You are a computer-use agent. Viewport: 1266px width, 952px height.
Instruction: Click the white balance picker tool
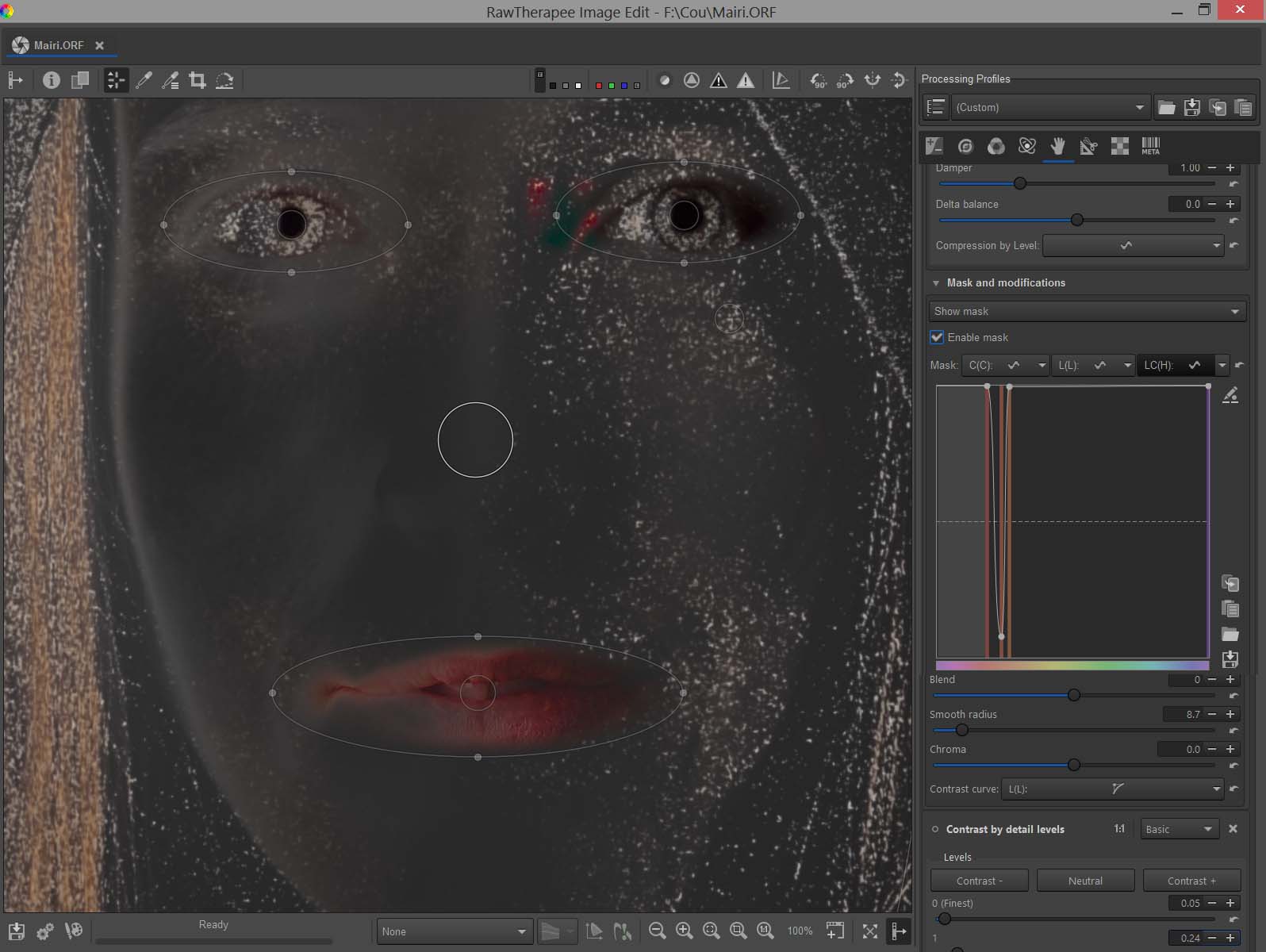tap(144, 80)
